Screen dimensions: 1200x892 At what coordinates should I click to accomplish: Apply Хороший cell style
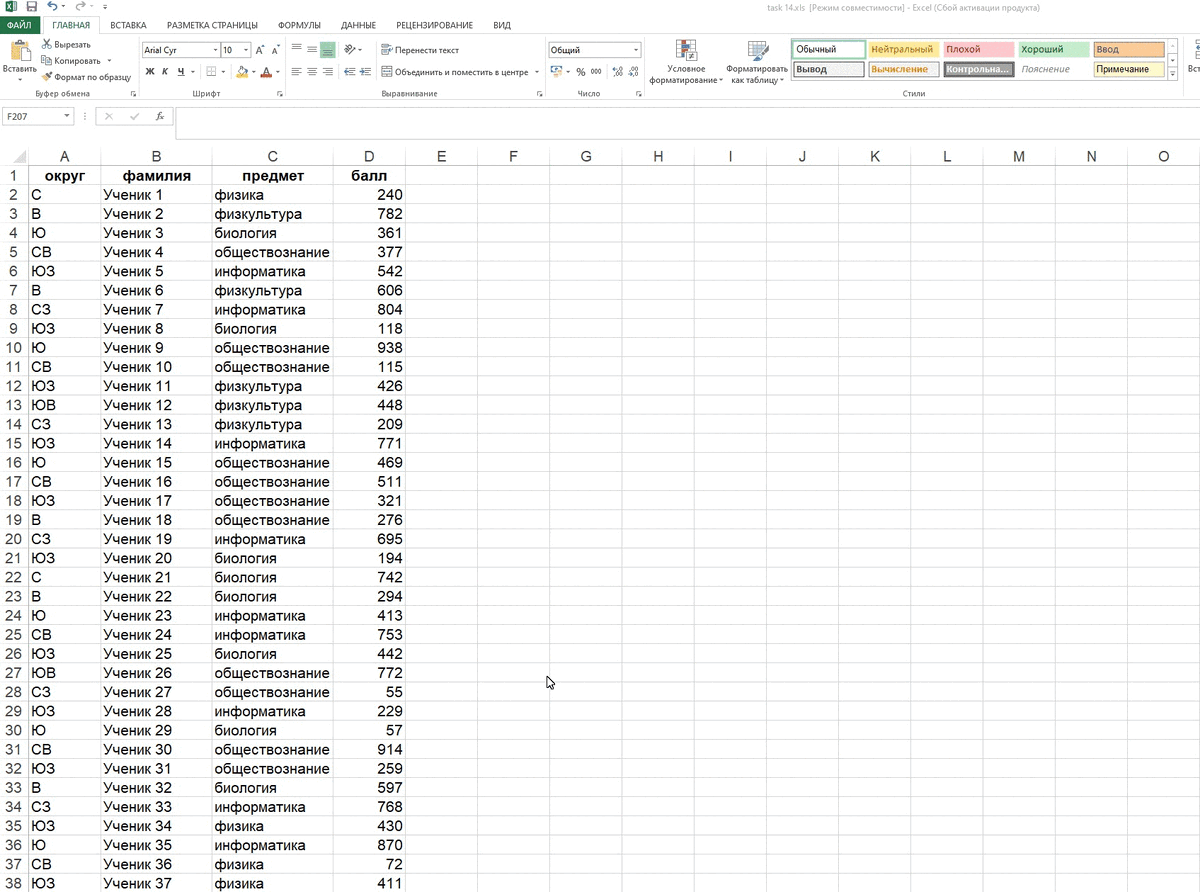[x=1054, y=49]
